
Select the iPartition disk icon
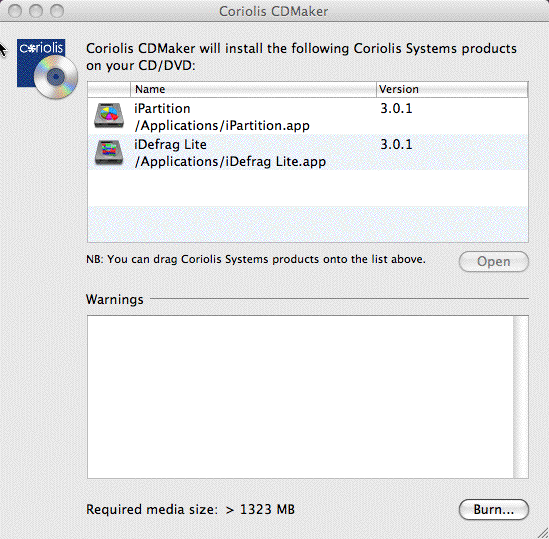click(109, 116)
